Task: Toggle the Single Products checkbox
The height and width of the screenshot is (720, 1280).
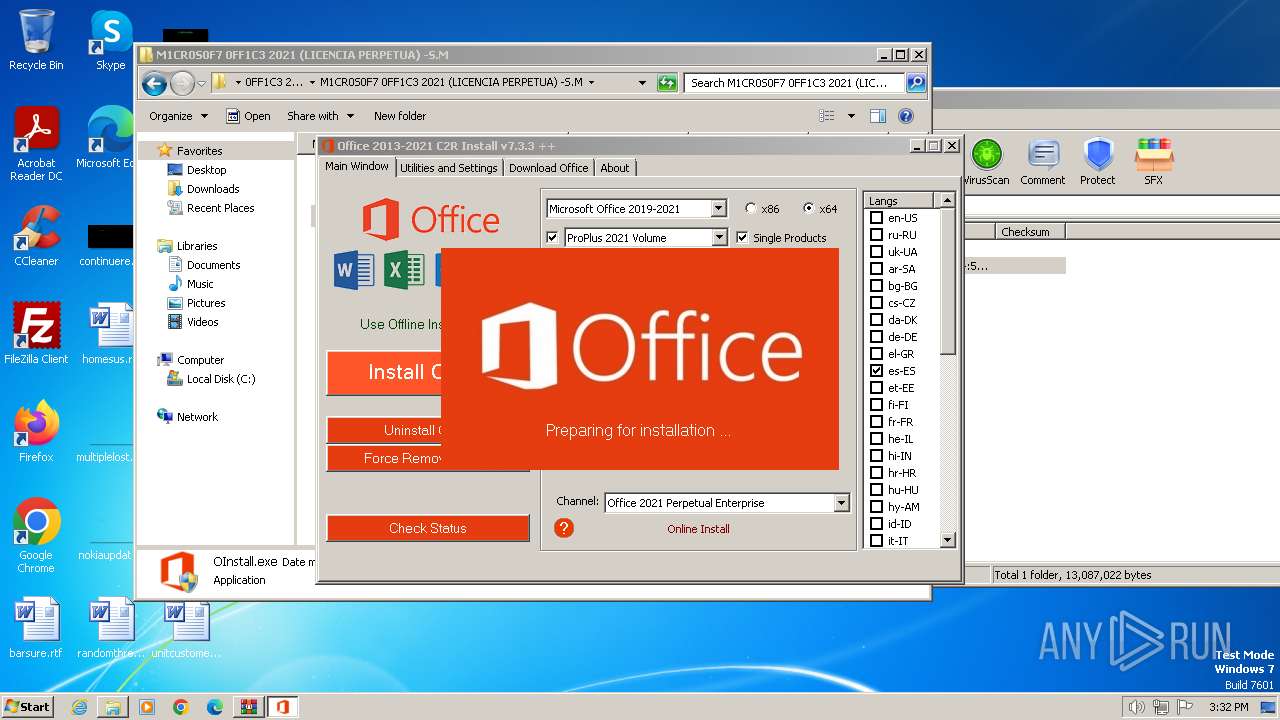Action: coord(742,238)
